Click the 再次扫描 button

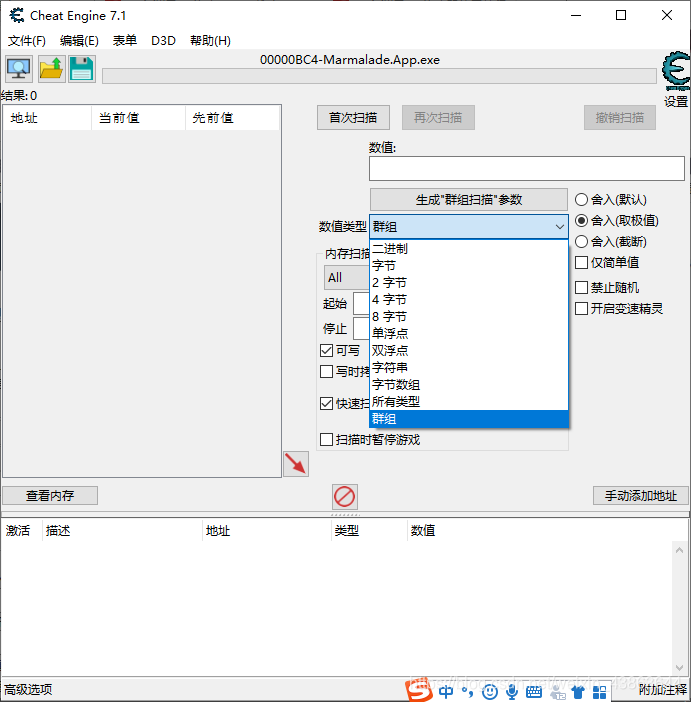click(x=438, y=118)
